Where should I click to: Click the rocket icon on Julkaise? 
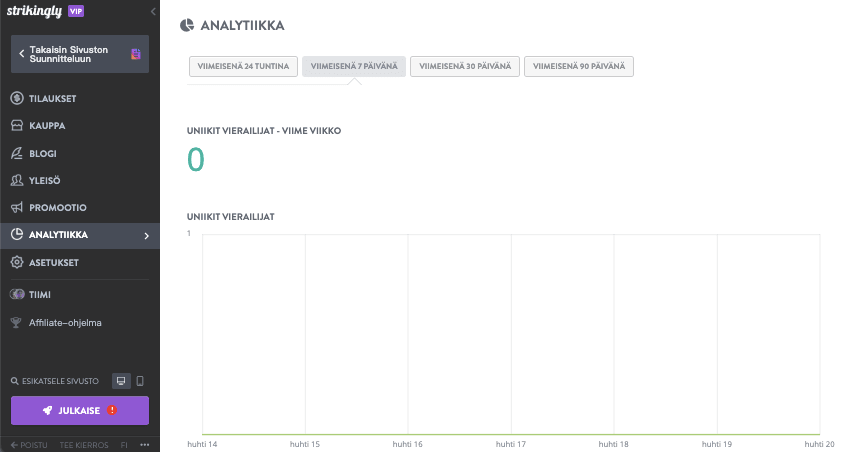click(48, 410)
